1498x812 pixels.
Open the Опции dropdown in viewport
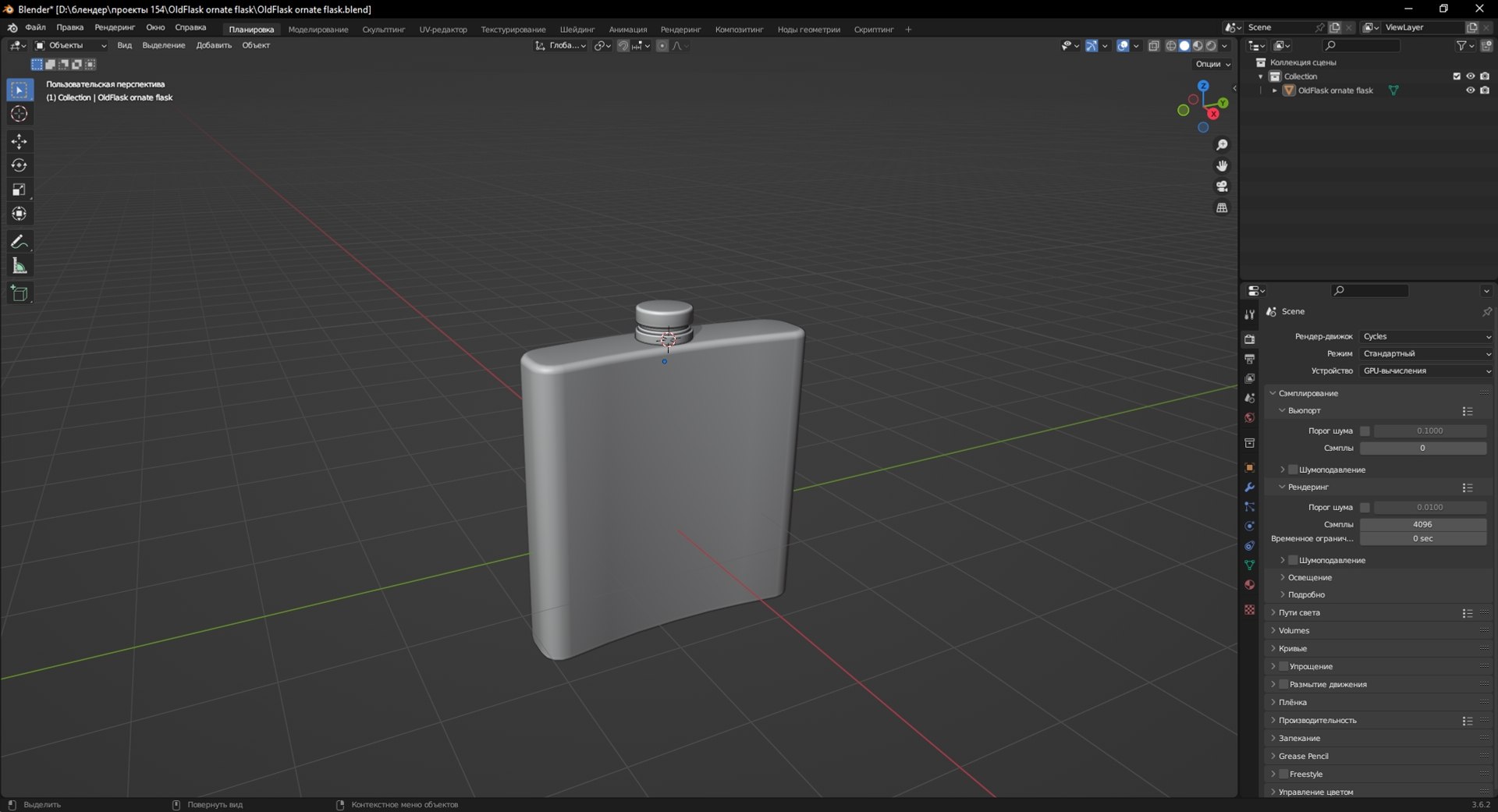coord(1212,64)
